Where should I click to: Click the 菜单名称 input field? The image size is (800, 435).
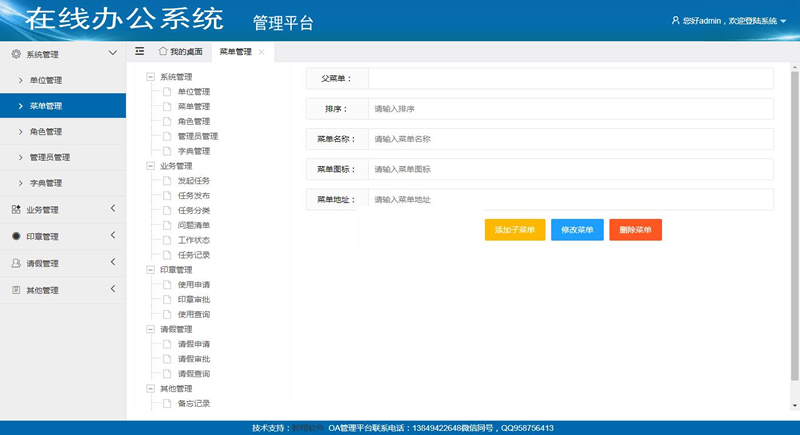coord(570,139)
